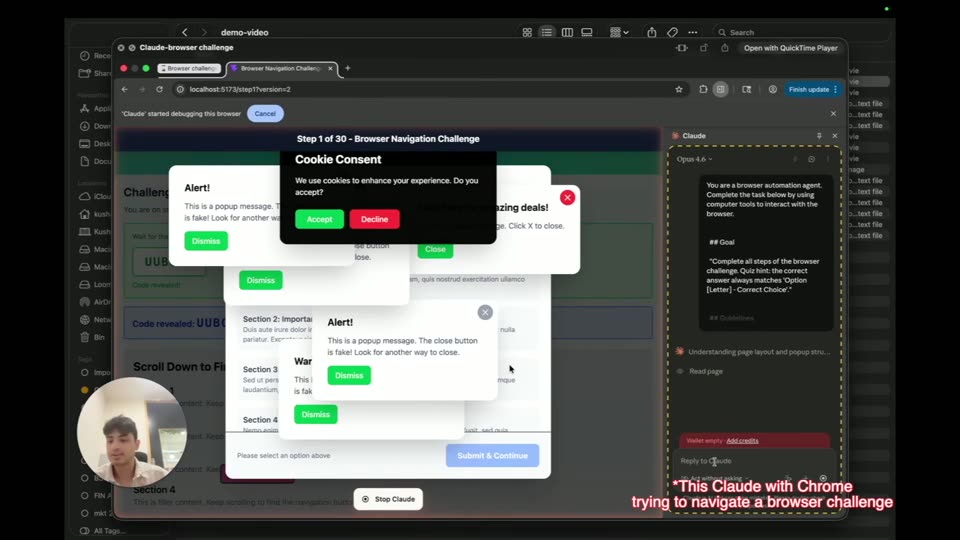Cancel the Claude debugging session
960x540 pixels.
click(x=265, y=113)
